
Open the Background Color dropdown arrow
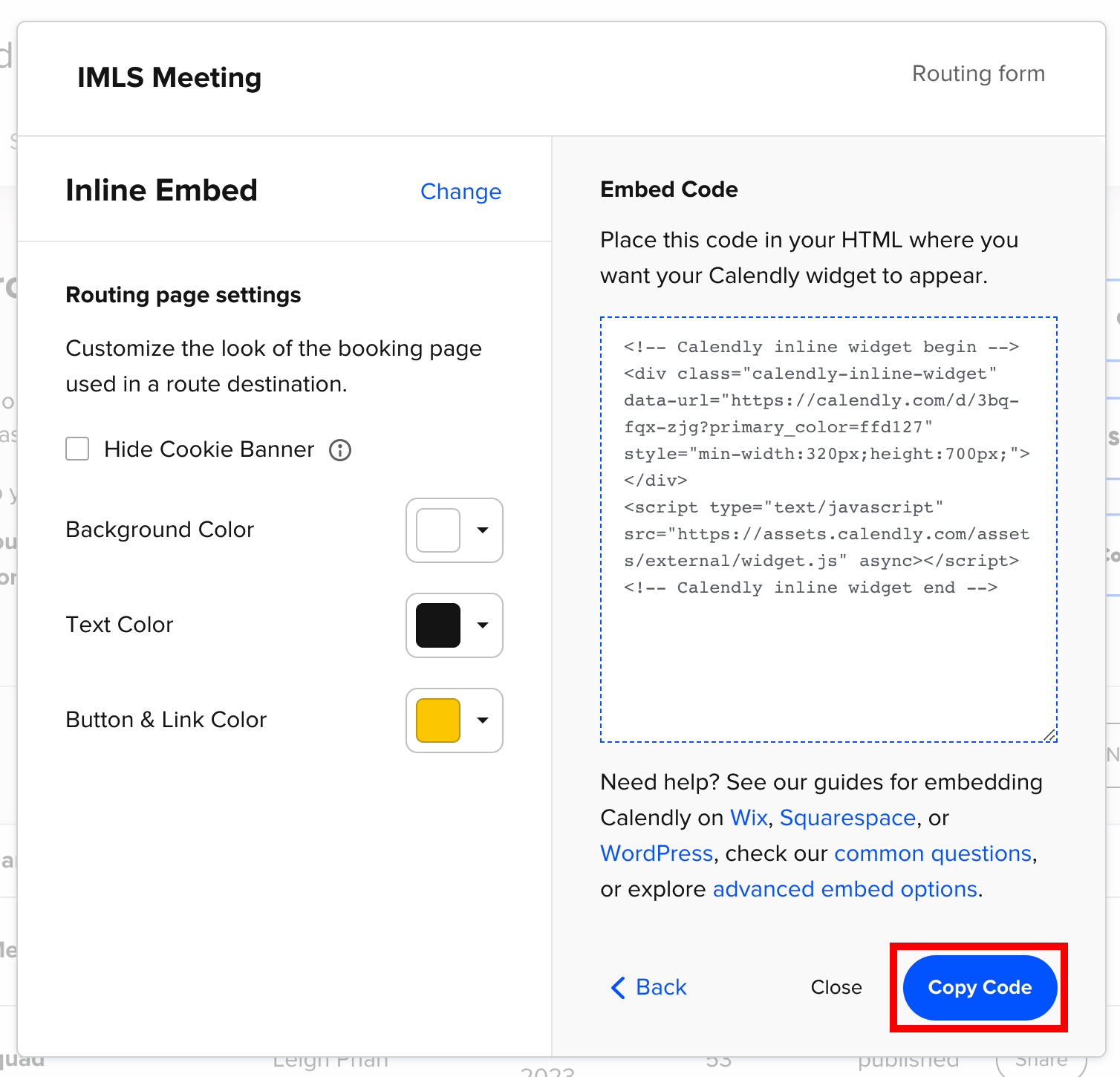483,530
